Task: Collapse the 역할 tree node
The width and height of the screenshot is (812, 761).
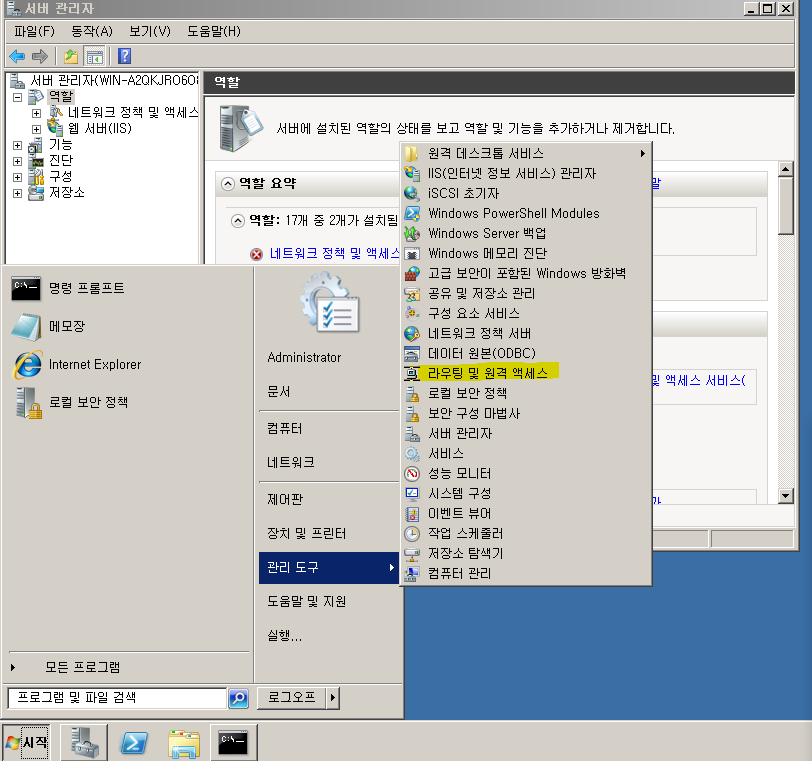Action: point(18,97)
